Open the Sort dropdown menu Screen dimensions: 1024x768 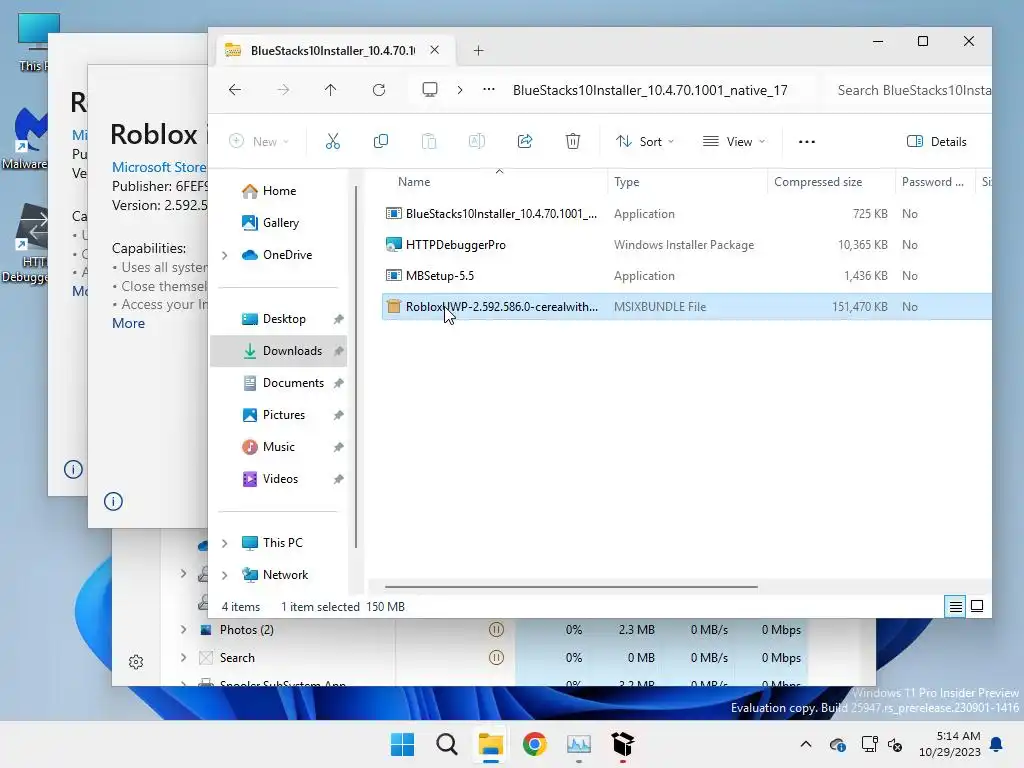(645, 141)
